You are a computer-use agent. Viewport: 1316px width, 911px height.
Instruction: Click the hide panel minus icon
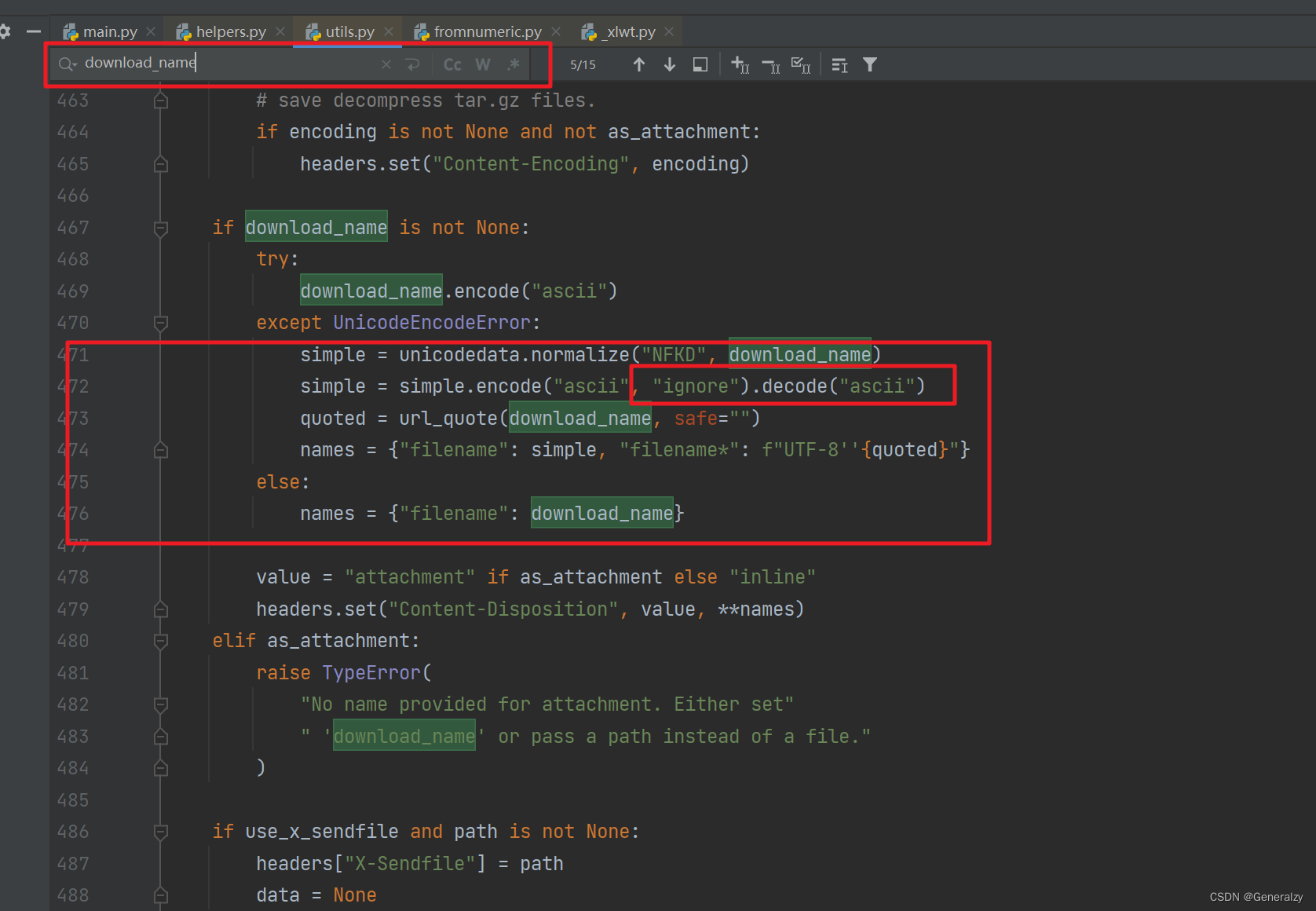[33, 31]
